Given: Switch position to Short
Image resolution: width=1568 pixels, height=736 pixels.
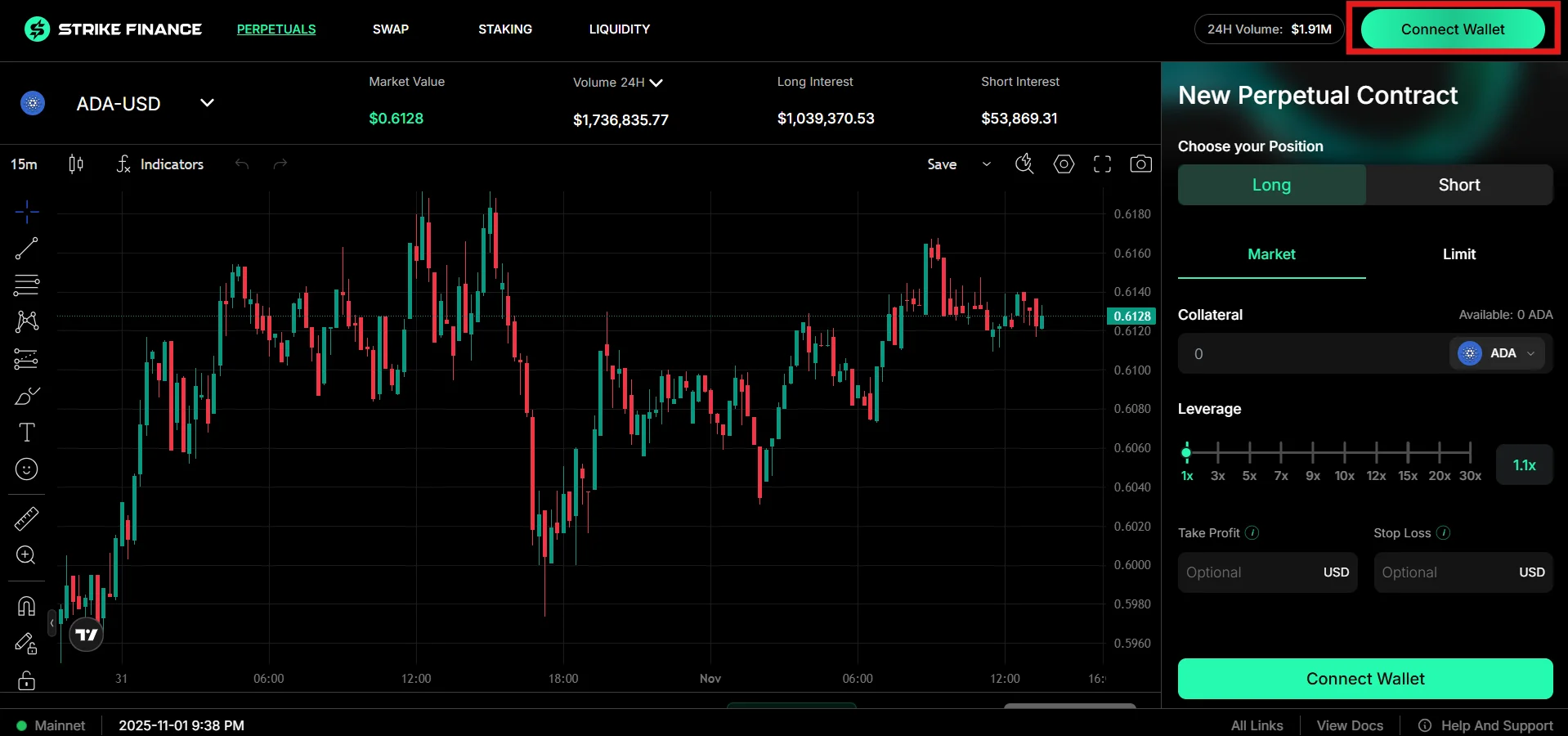Looking at the screenshot, I should [1458, 185].
